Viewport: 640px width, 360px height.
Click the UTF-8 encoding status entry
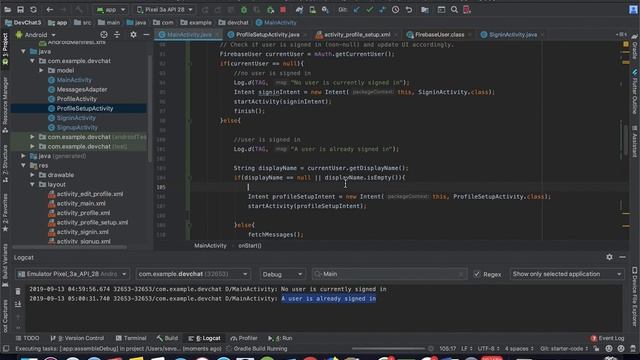488,349
